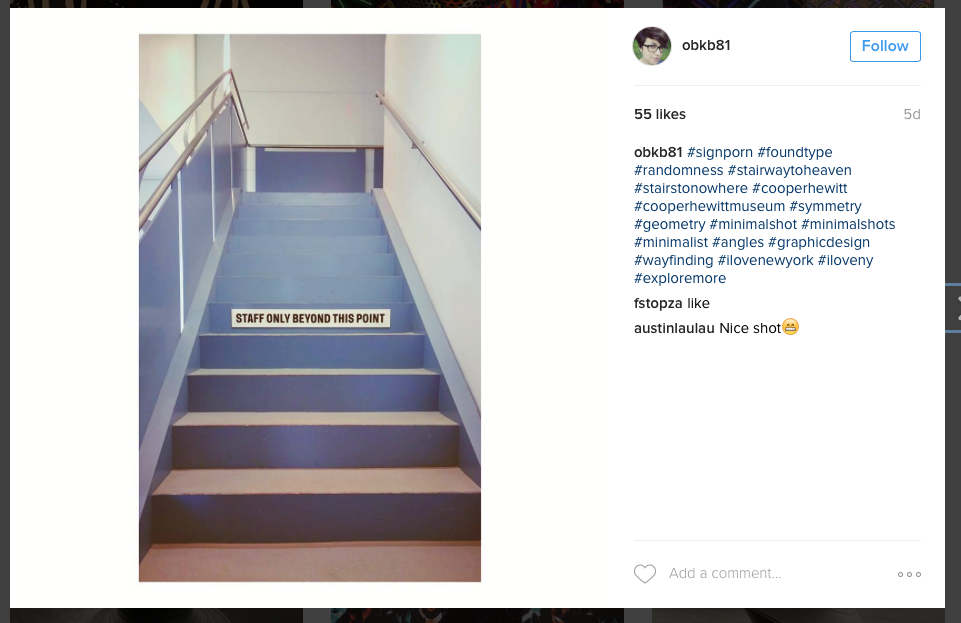Open the #graphicdesign hashtag
961x623 pixels.
[819, 243]
